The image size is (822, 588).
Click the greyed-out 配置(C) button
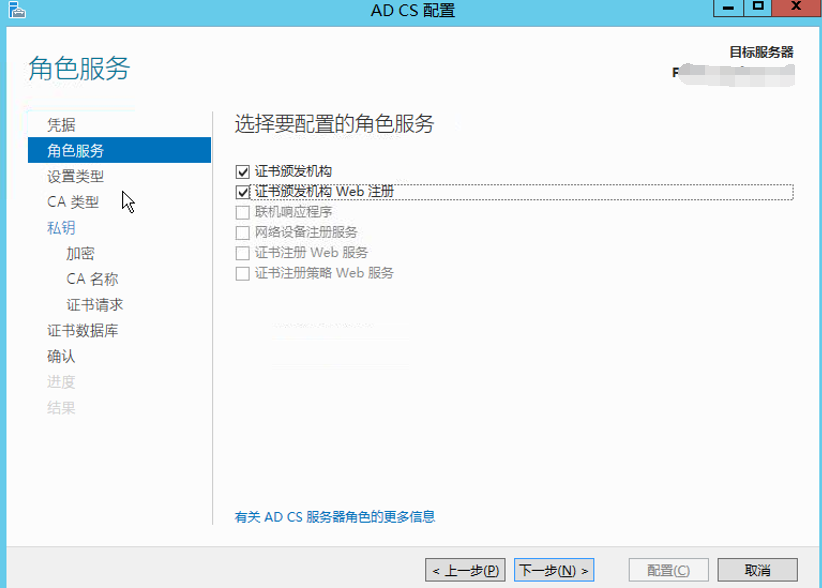click(668, 570)
